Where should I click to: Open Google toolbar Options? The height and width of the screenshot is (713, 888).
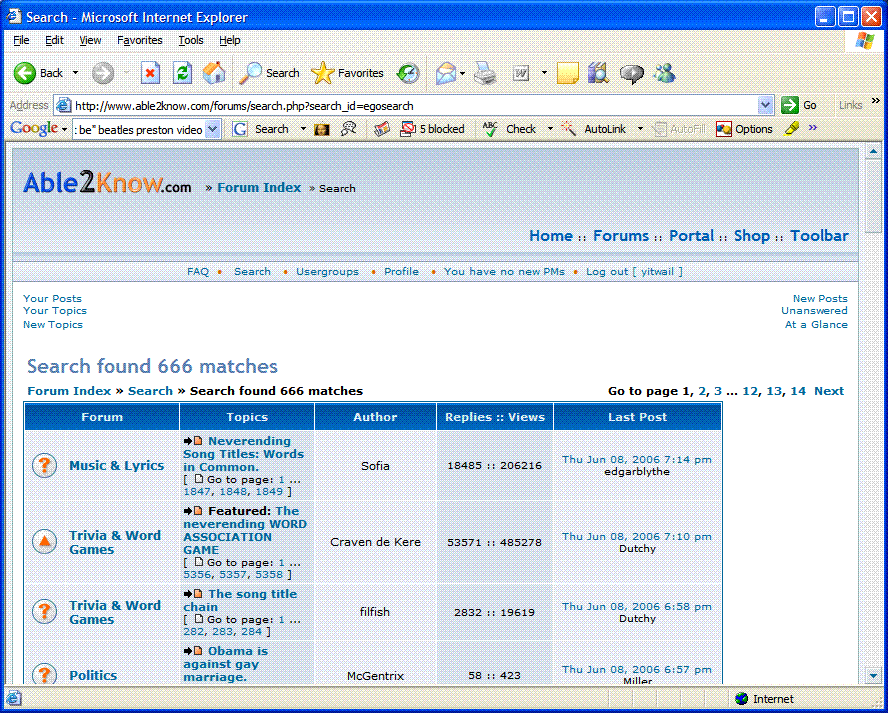click(744, 129)
